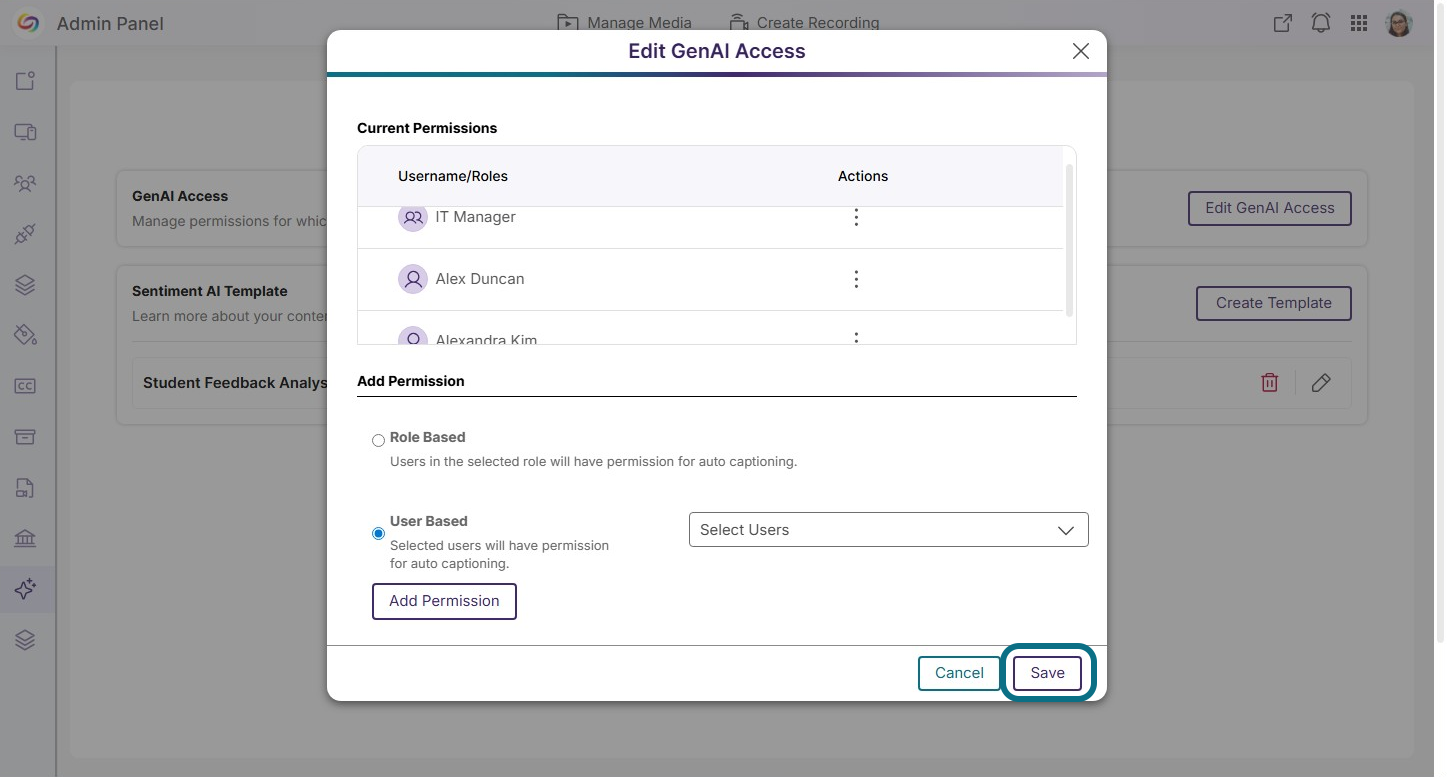Open the external link icon in header

point(1282,23)
